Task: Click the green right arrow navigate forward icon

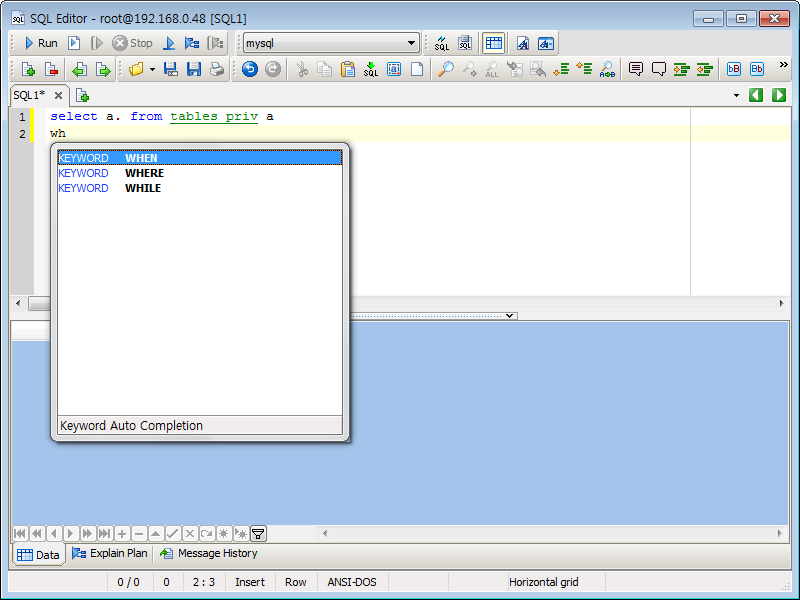Action: 103,69
